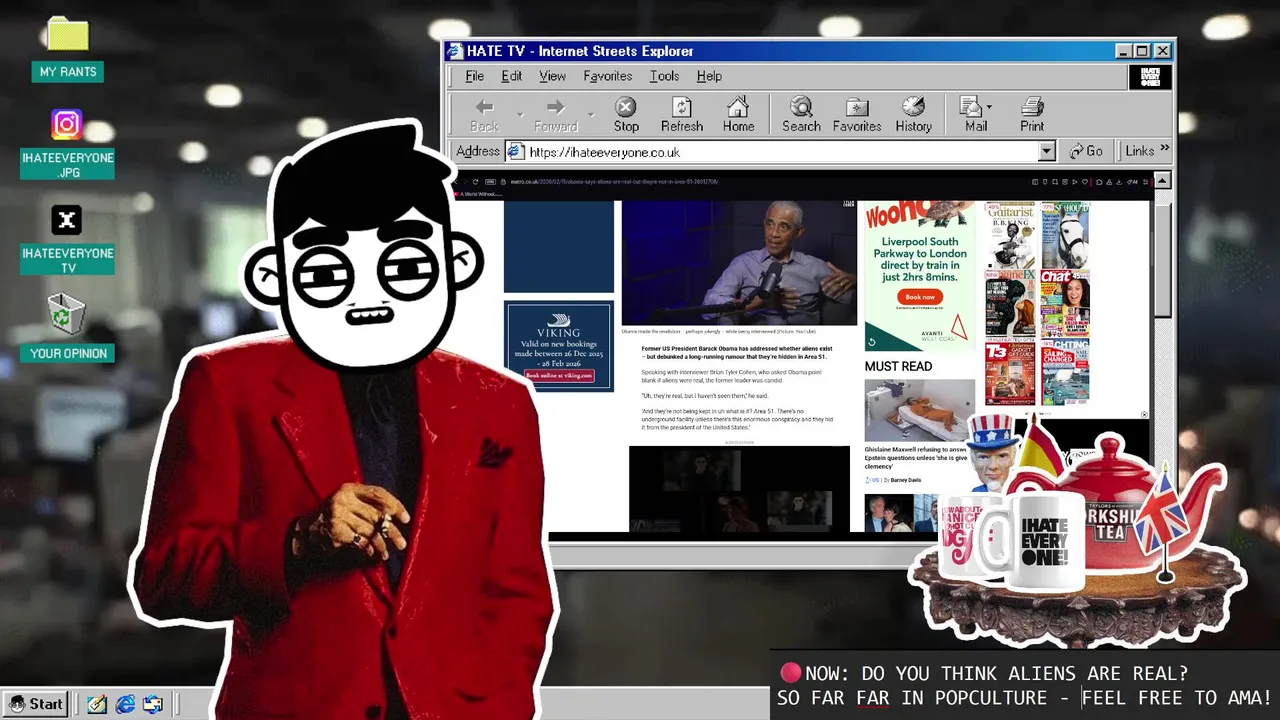
Task: Open the Help menu
Action: (x=709, y=76)
